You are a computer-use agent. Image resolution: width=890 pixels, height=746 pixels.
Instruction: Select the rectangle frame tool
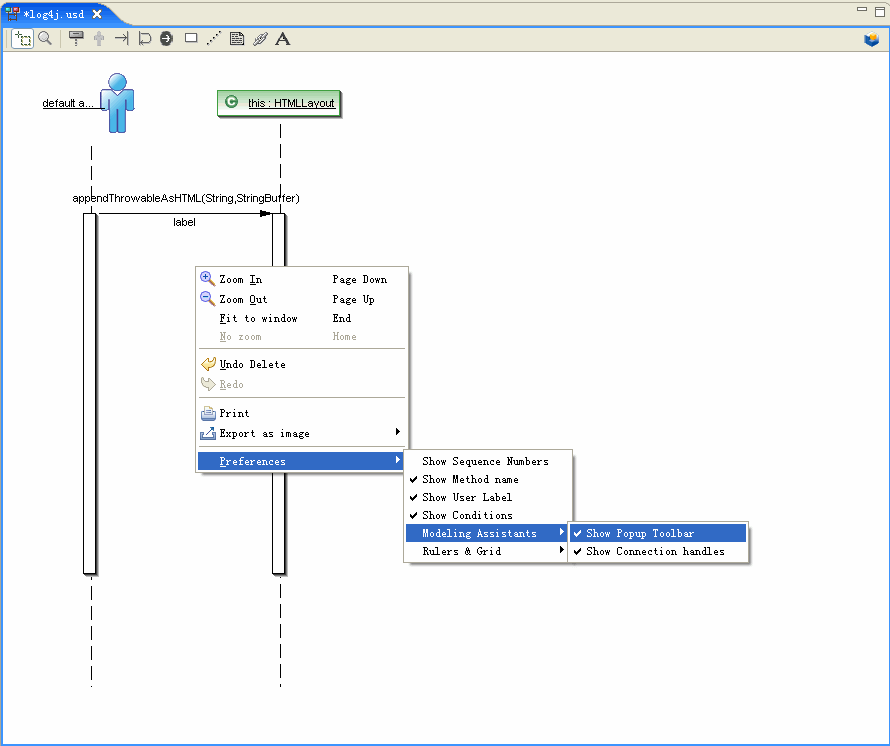coord(191,38)
